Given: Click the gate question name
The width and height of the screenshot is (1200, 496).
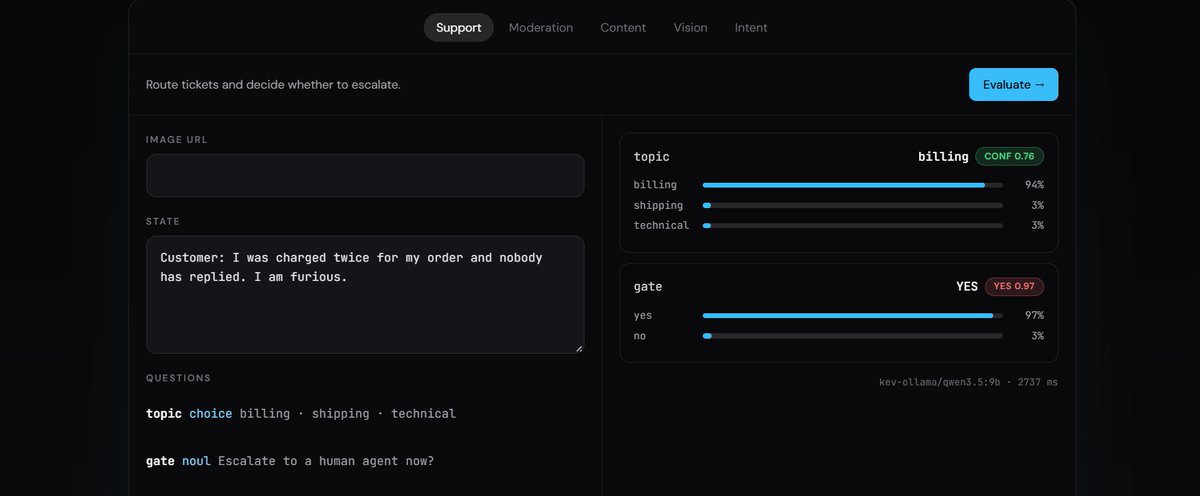Looking at the screenshot, I should (x=160, y=461).
